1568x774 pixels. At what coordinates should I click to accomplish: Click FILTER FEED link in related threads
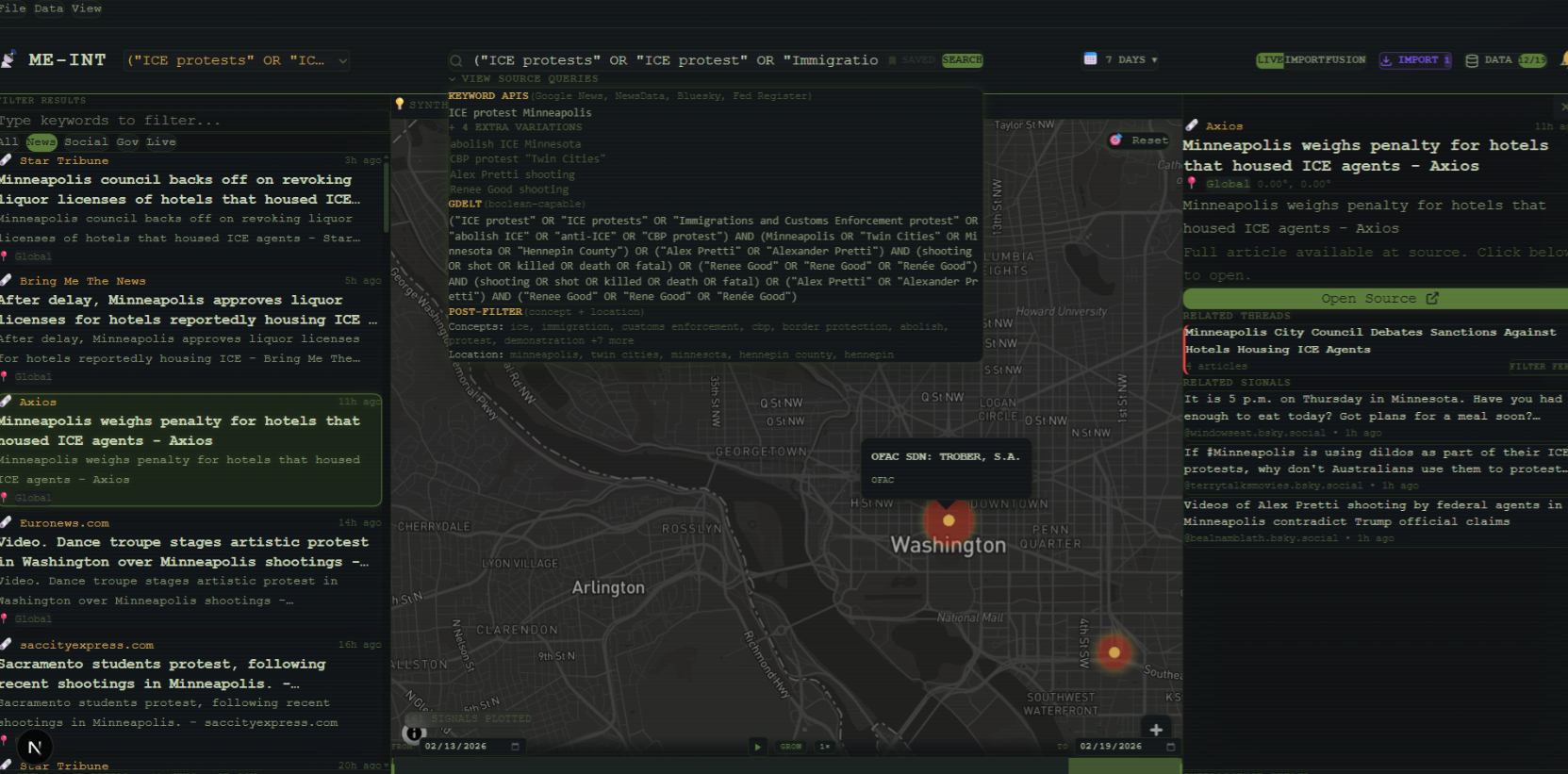point(1537,367)
